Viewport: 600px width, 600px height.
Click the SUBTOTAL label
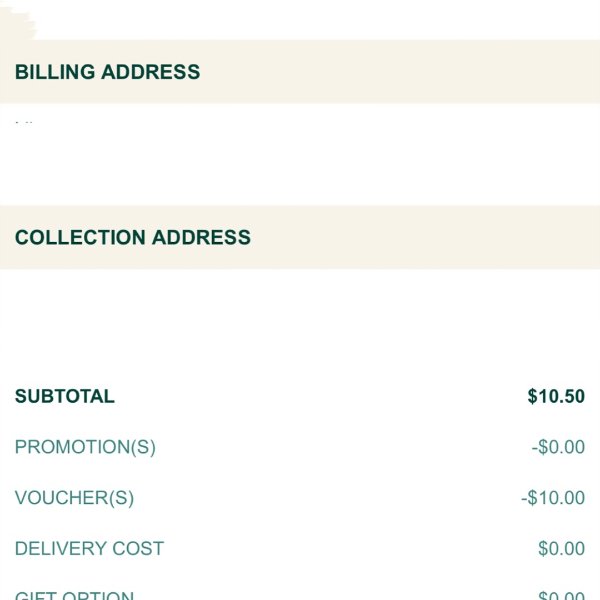click(x=65, y=396)
